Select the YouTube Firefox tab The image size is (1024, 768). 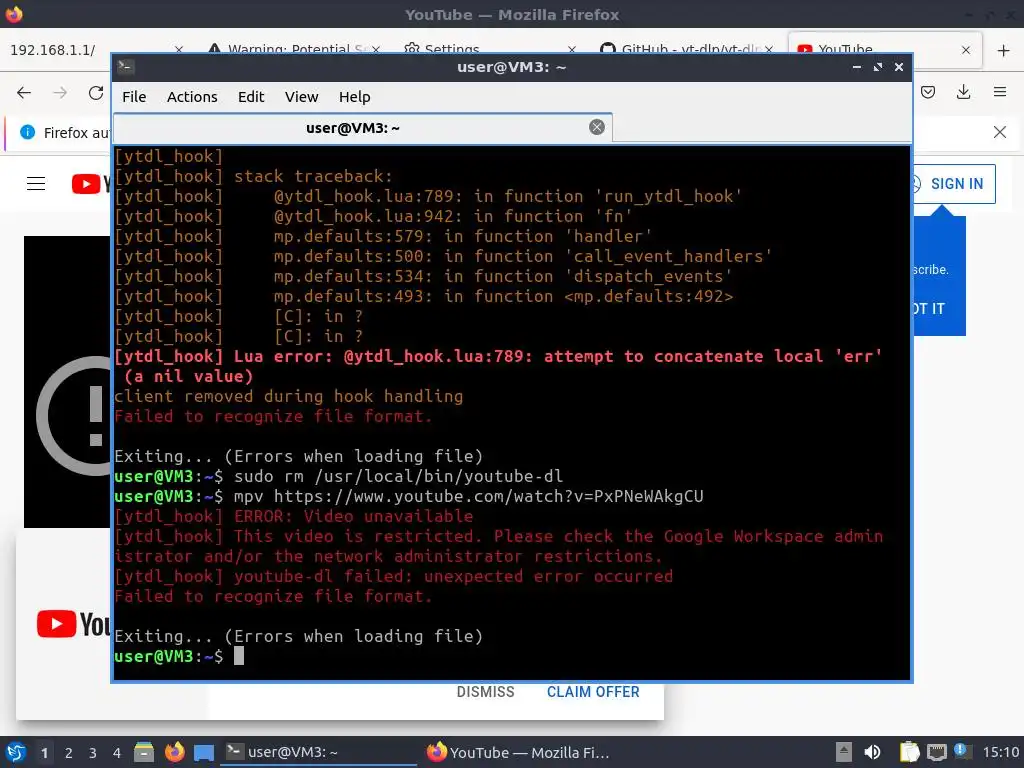pos(885,49)
